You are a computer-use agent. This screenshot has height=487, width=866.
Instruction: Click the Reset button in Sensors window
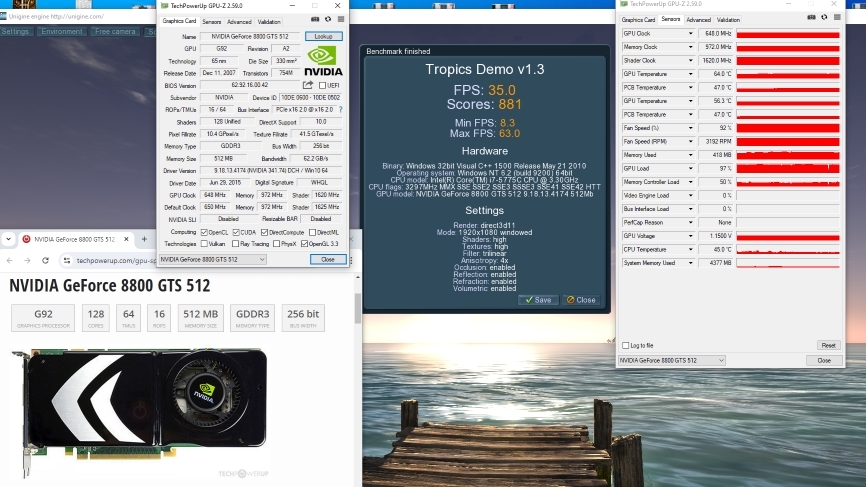828,346
